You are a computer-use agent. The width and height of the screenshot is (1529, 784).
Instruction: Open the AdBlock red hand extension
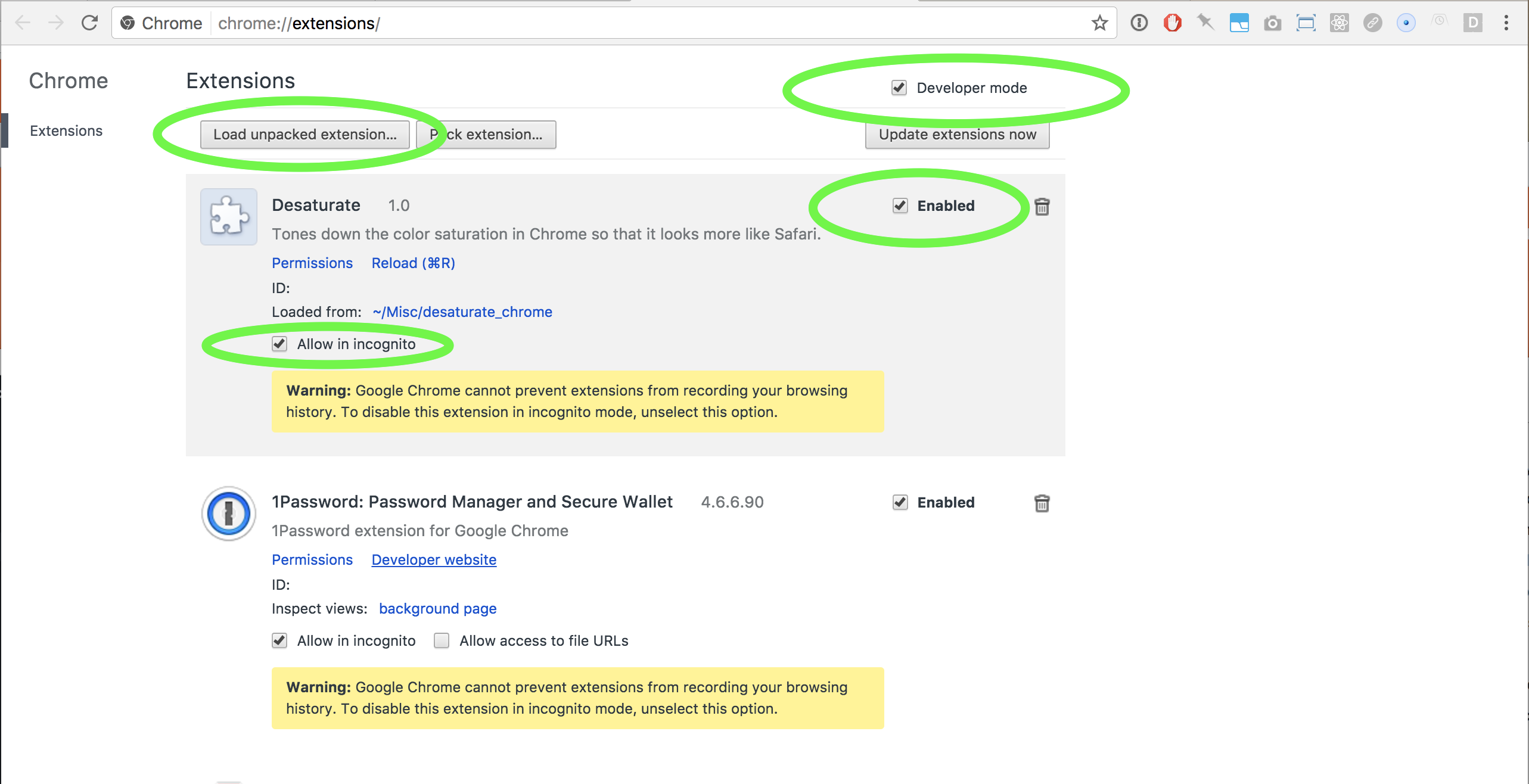pyautogui.click(x=1172, y=23)
